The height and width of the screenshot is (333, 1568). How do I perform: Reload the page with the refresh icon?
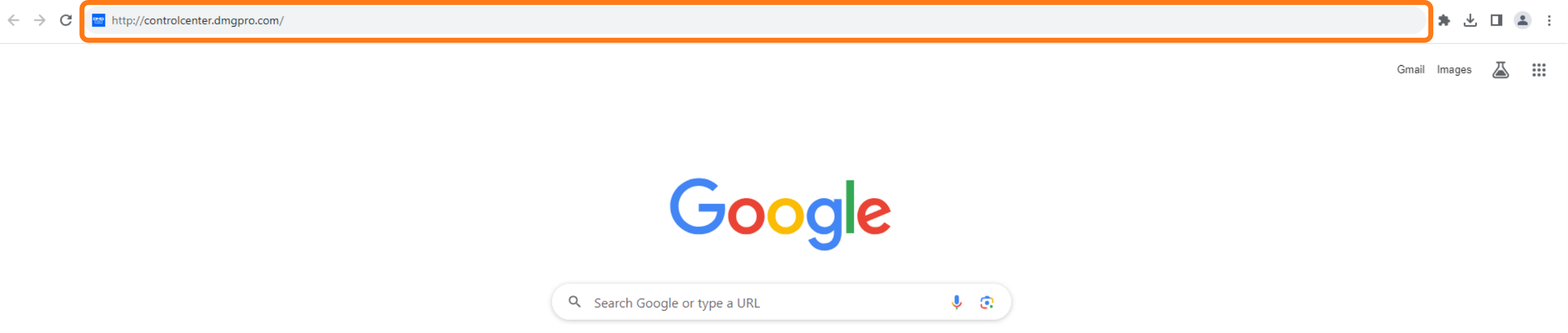click(x=66, y=21)
